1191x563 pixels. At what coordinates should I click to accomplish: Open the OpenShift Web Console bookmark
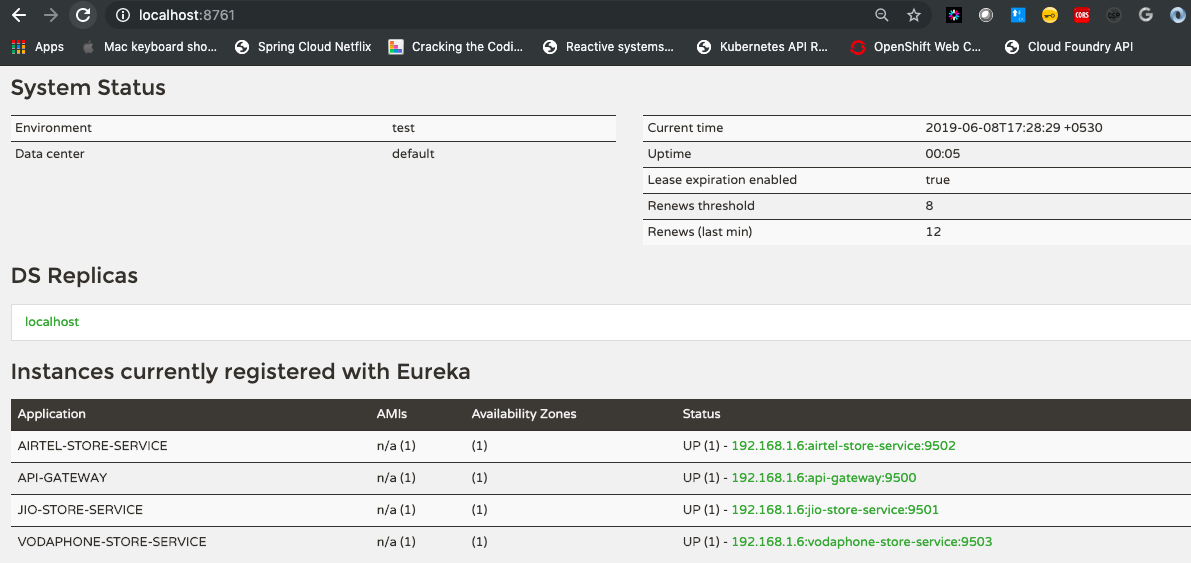click(x=915, y=46)
